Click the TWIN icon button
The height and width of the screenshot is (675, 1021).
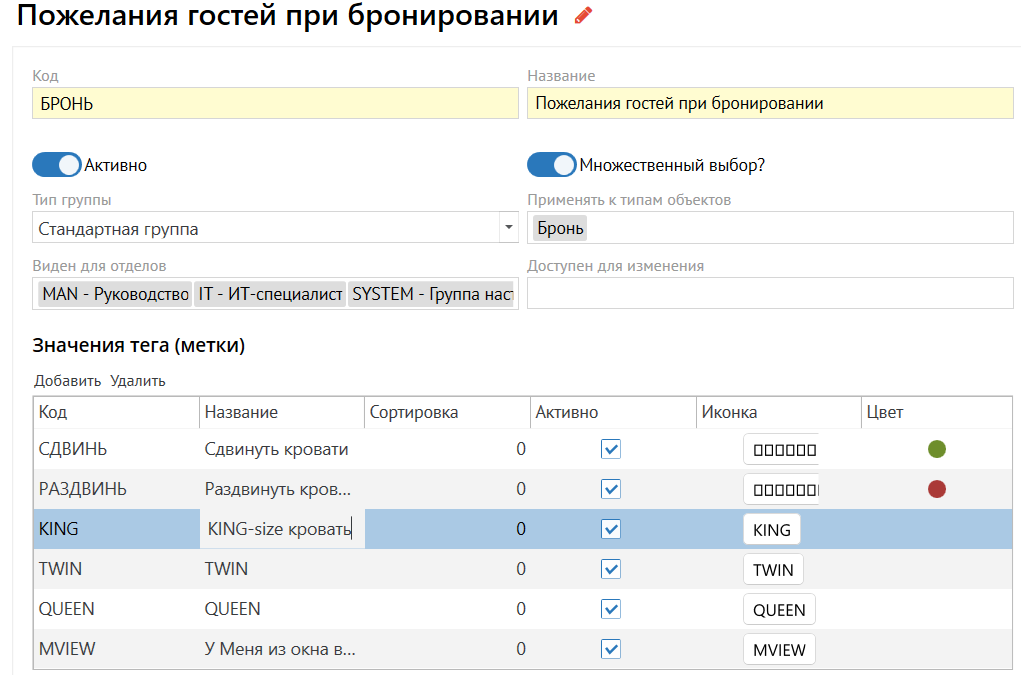[x=773, y=570]
